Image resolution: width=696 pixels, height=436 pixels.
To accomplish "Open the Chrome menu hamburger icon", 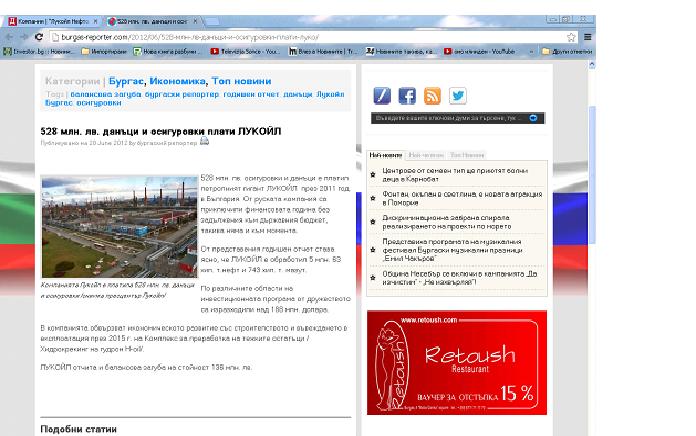I will tap(587, 37).
